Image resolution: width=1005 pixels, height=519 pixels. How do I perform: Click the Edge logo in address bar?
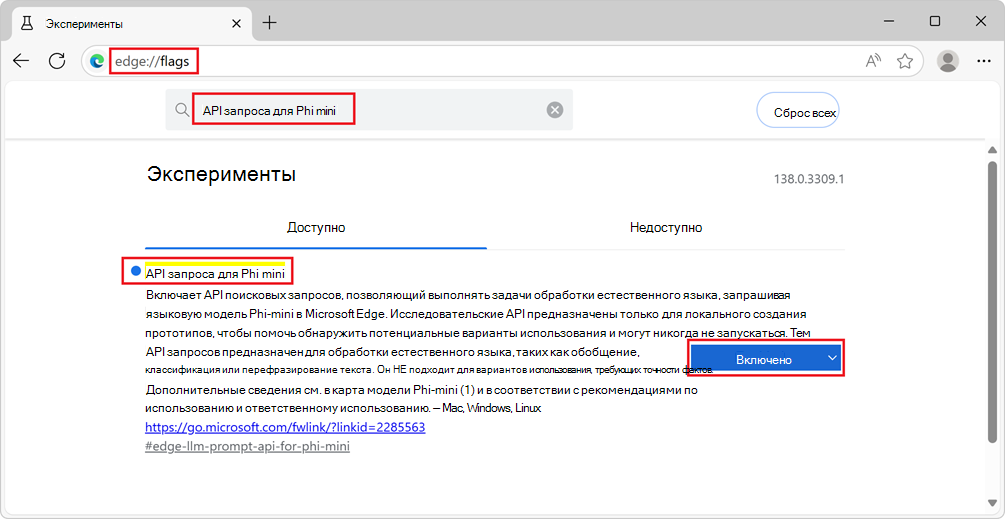click(97, 62)
